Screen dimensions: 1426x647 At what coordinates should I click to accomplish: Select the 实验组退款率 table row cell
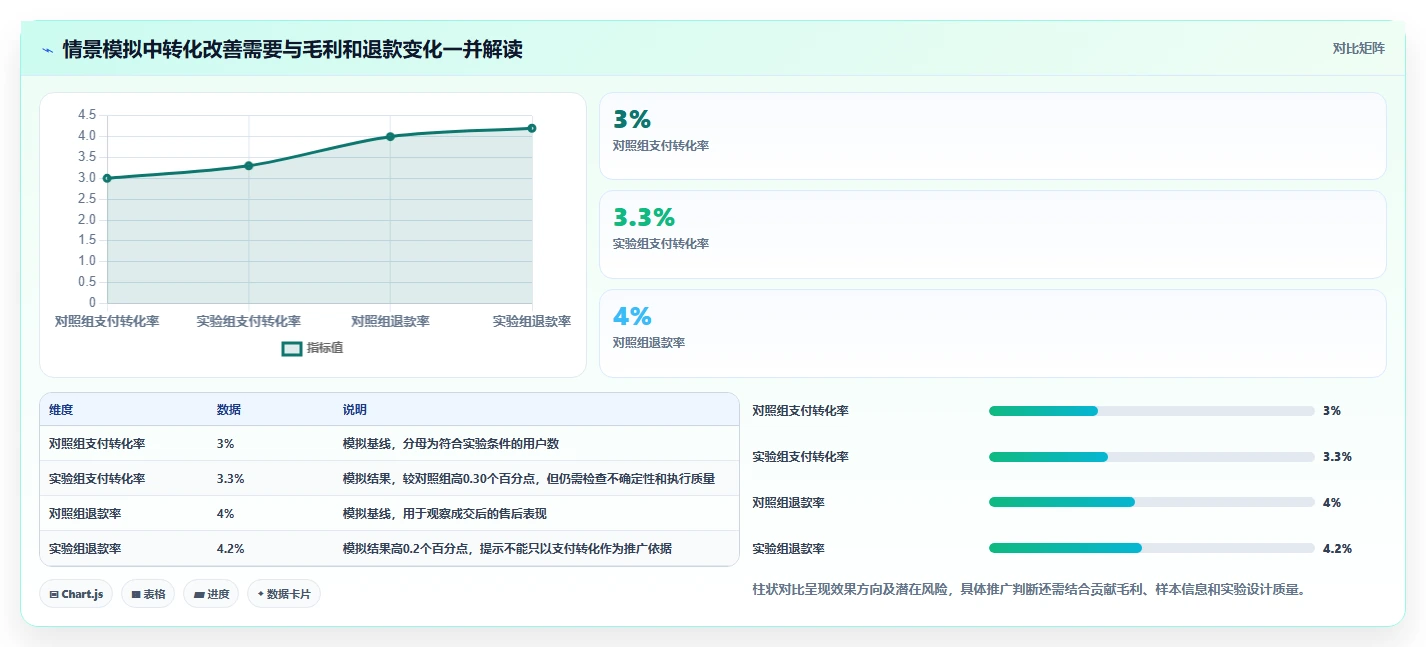click(85, 549)
